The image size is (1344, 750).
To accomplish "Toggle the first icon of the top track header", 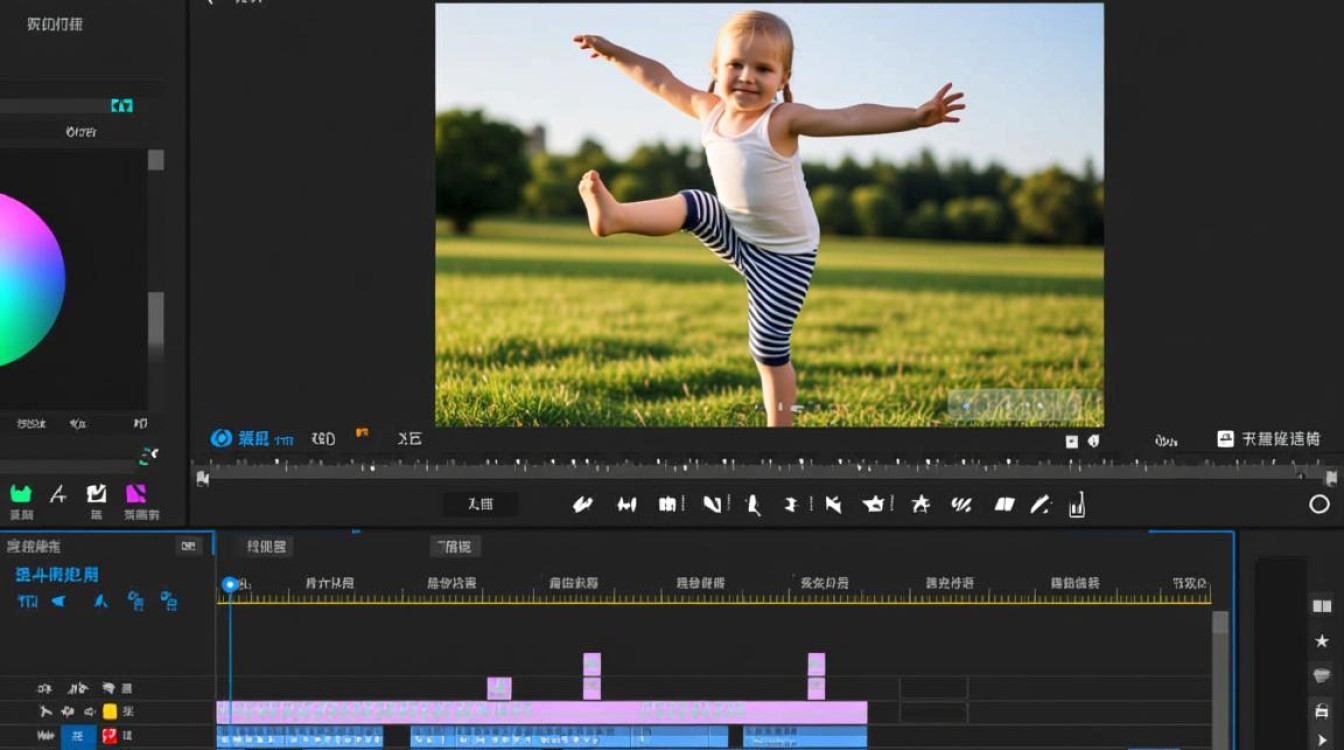I will [44, 689].
